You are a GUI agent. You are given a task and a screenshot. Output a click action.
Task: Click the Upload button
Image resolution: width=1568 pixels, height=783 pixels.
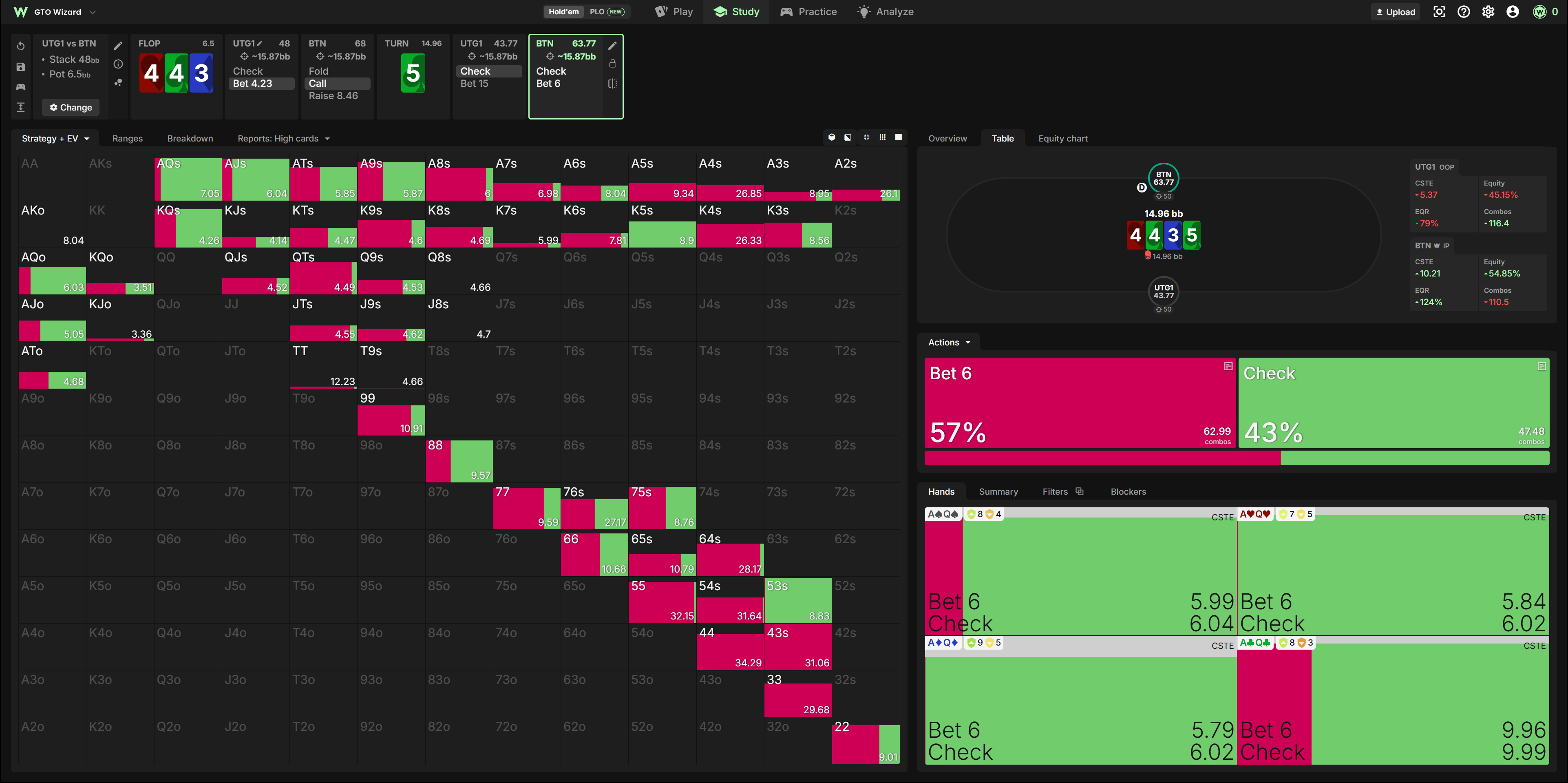pyautogui.click(x=1396, y=11)
